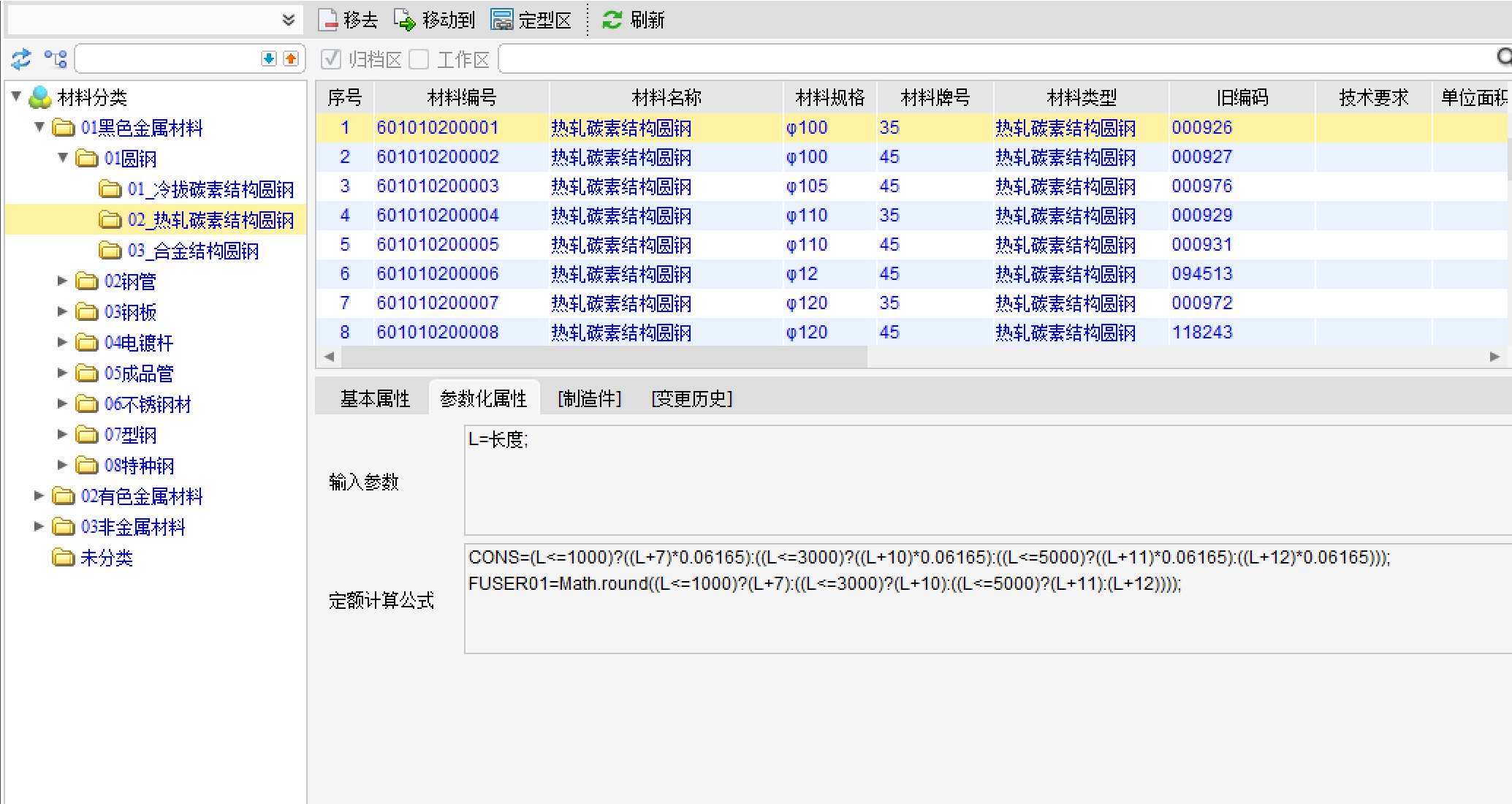Image resolution: width=1512 pixels, height=804 pixels.
Task: Click the green 刷新 refresh icon
Action: point(612,20)
